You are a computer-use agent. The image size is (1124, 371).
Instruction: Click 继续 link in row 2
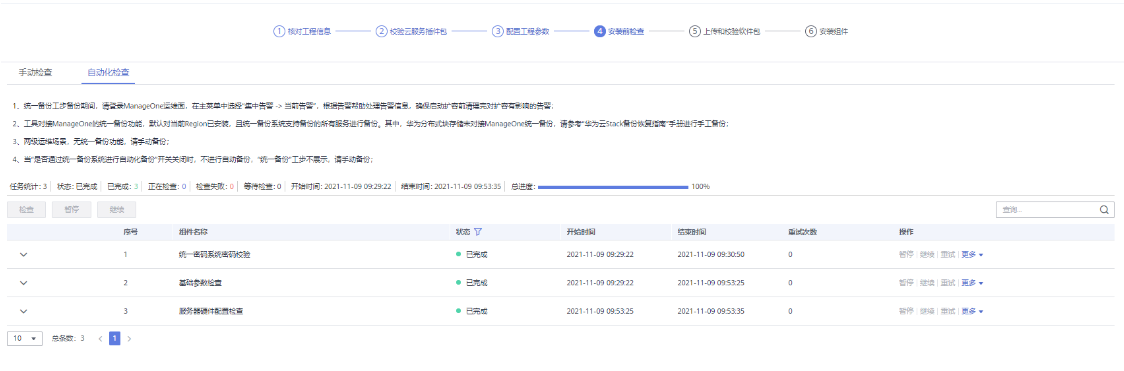point(927,283)
